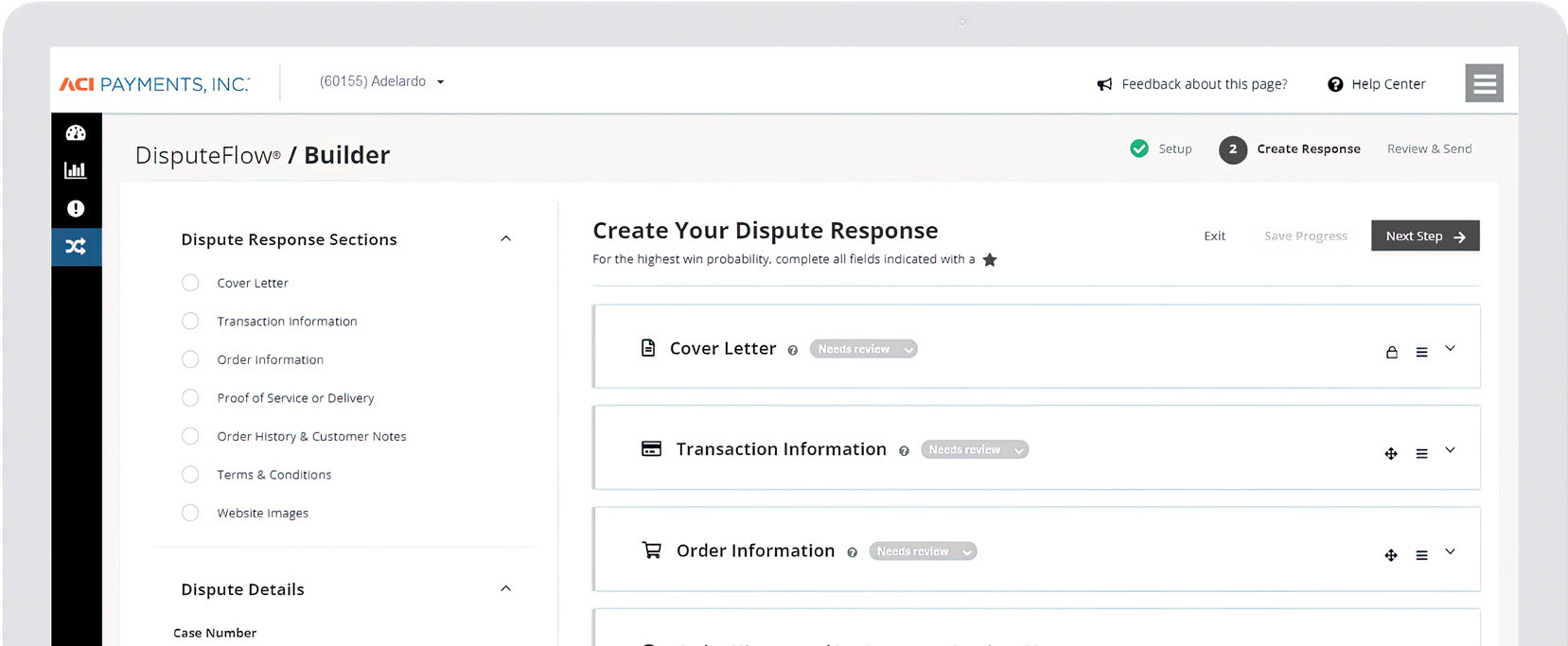Open the list menu icon on Order Information
Screen dimensions: 1568x646
[1421, 555]
